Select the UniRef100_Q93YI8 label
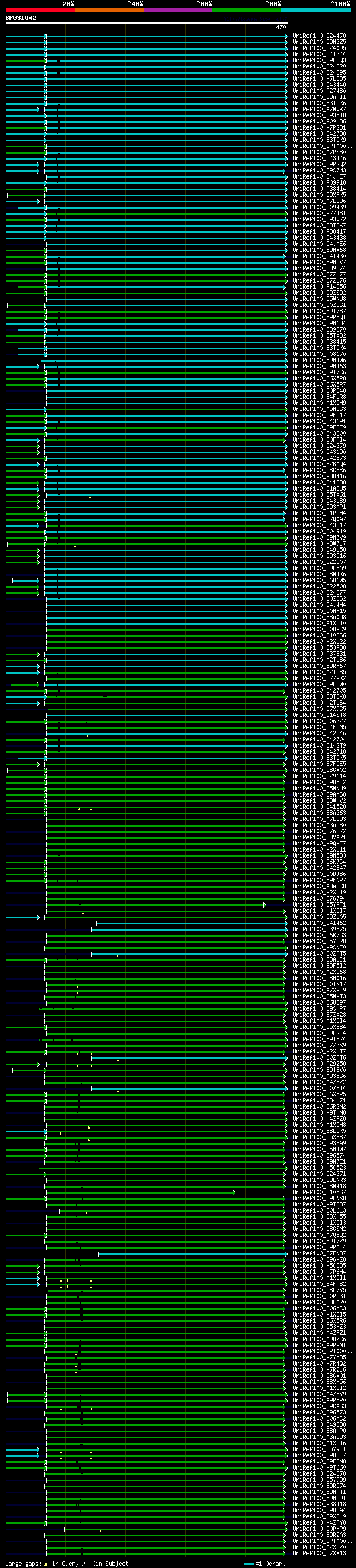Screen dimensions: 356x1568 [319, 116]
